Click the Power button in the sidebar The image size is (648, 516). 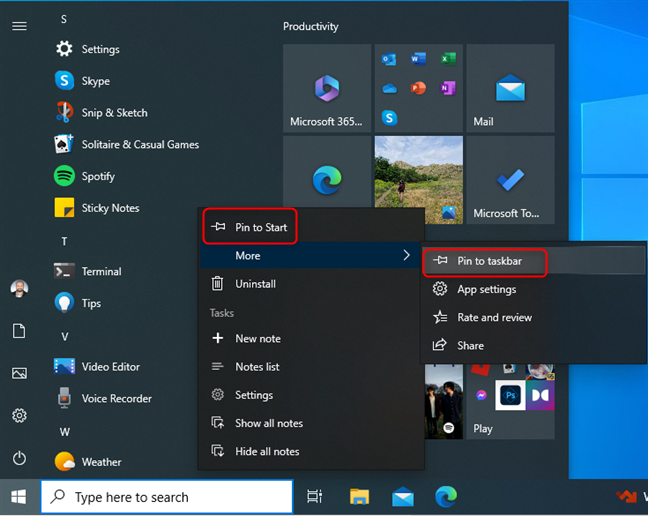[19, 459]
